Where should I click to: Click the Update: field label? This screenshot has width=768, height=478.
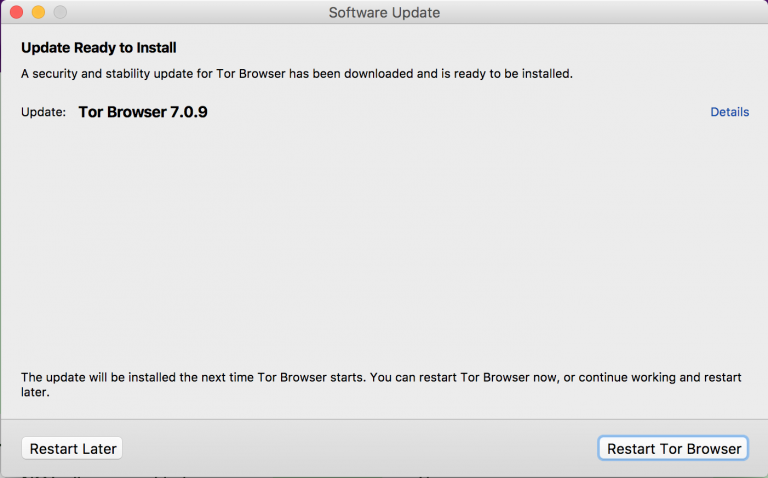[44, 112]
